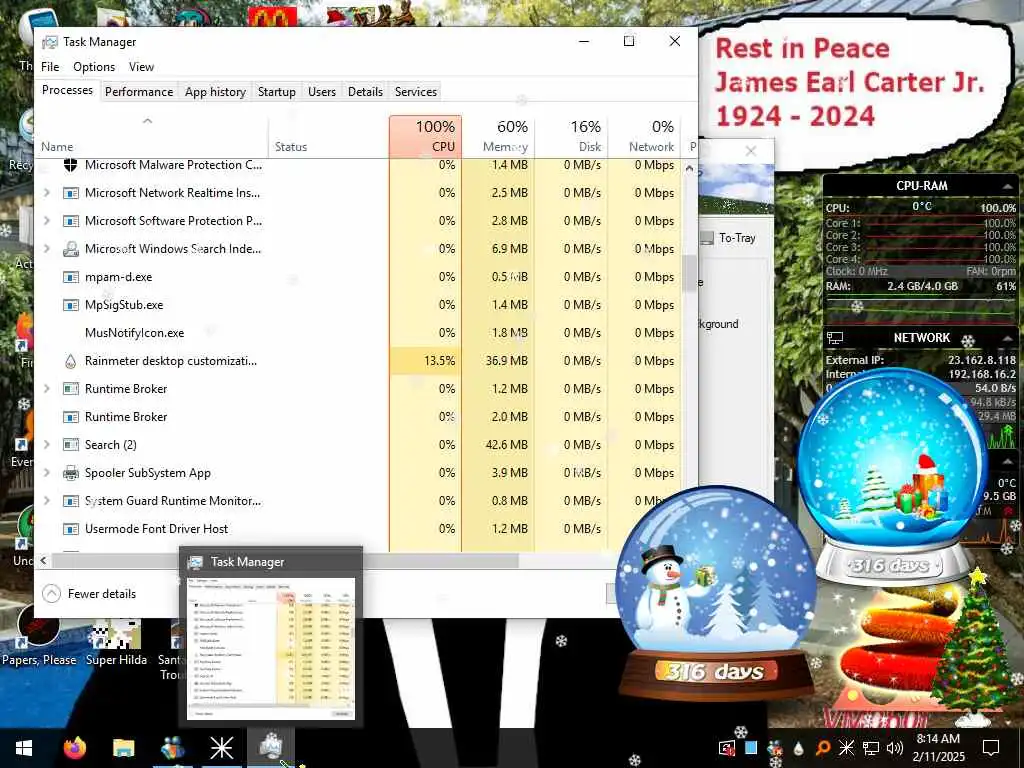Expand the Search (2) process group
Screen dimensions: 1024x768
[x=46, y=445]
